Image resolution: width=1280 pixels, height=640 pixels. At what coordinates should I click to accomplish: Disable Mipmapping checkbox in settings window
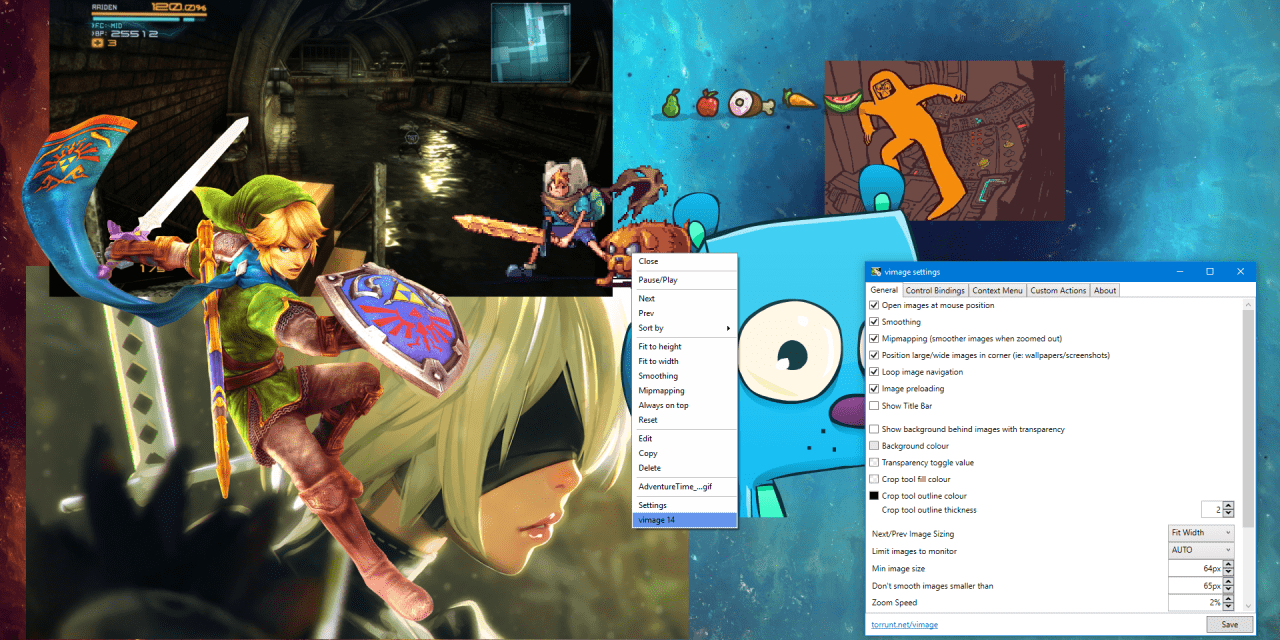874,339
